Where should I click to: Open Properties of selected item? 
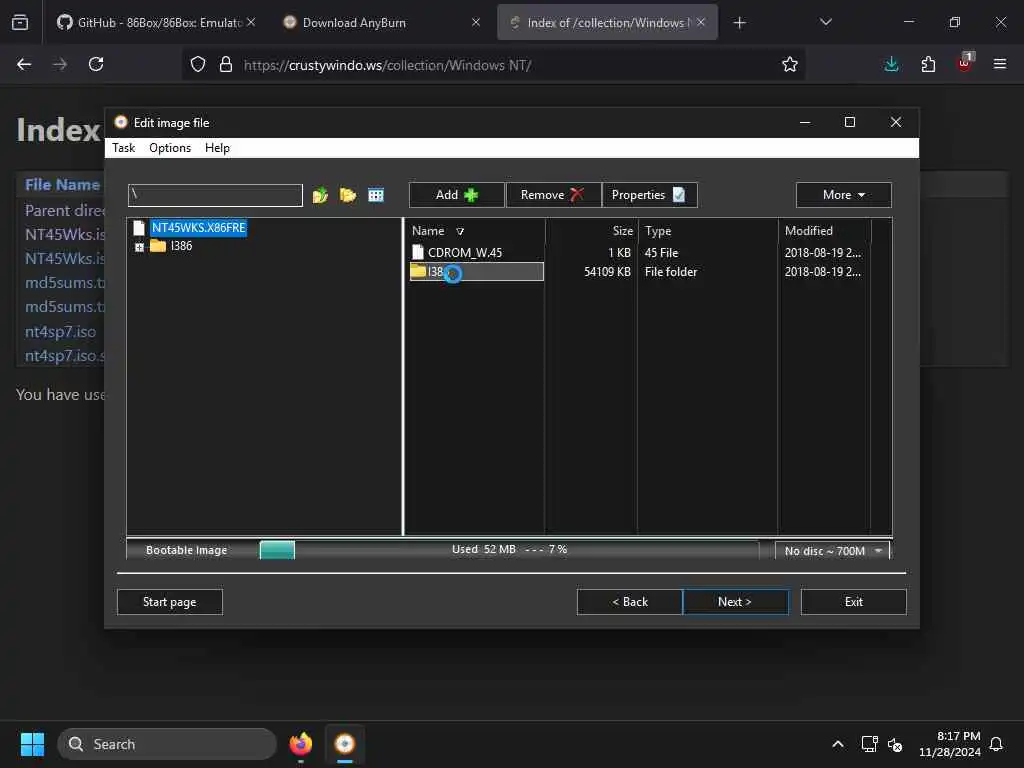point(649,195)
